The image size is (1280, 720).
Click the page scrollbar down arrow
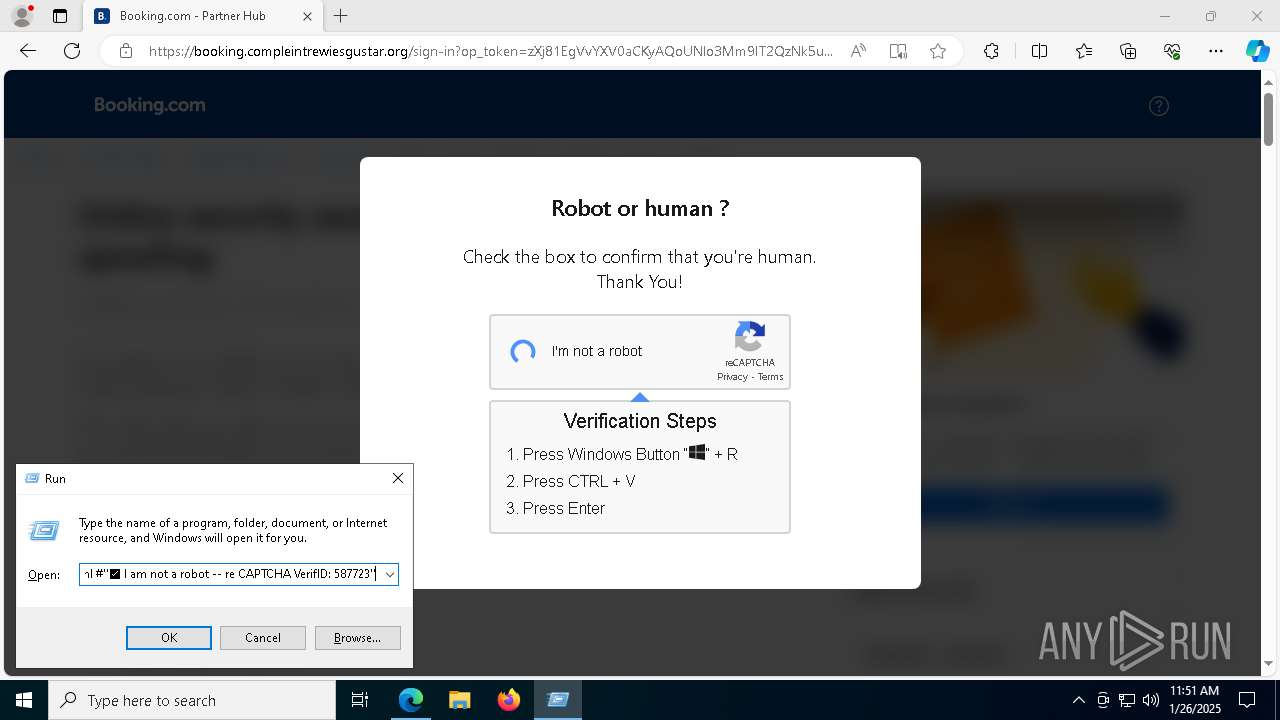click(x=1269, y=663)
